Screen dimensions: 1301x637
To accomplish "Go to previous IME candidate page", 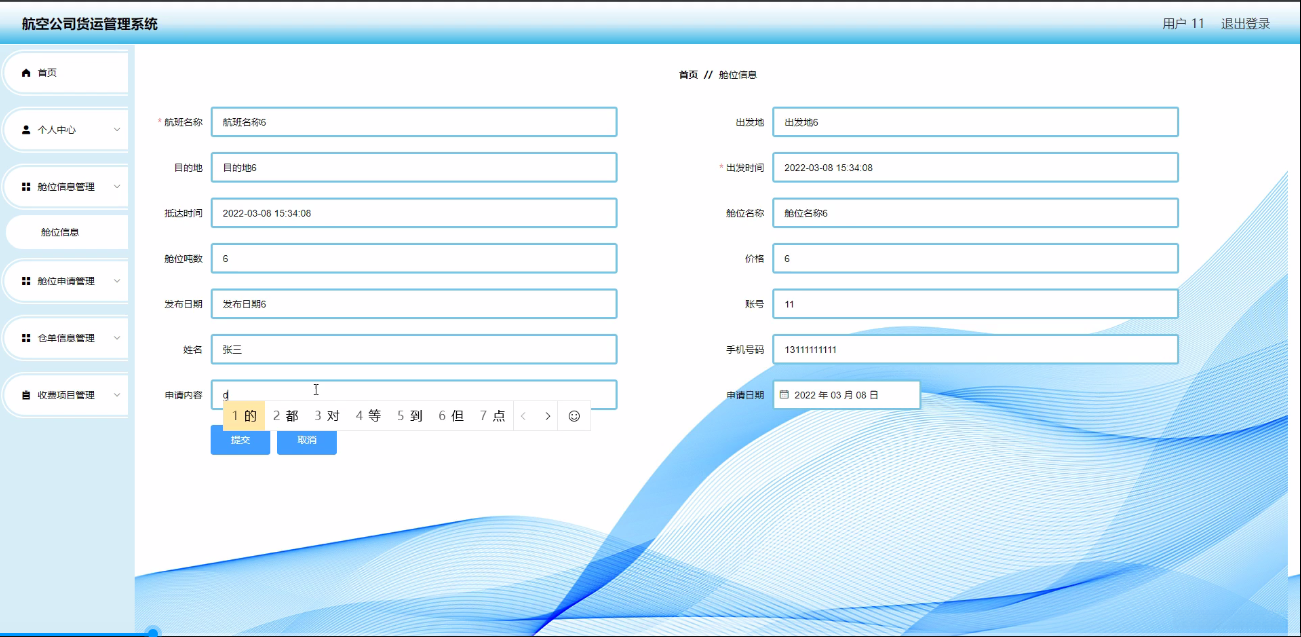I will [x=523, y=416].
